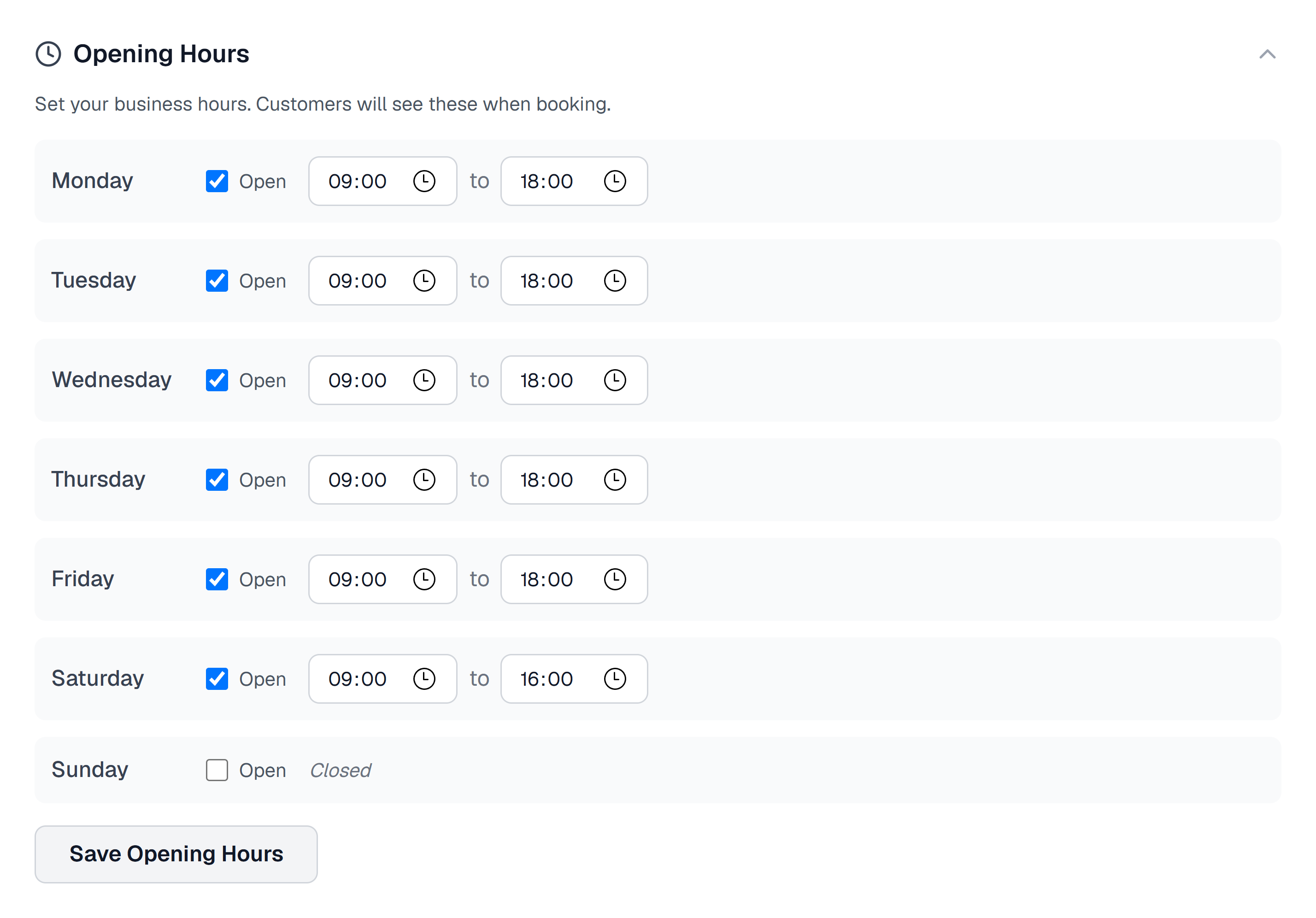Click the Wednesday day label
The width and height of the screenshot is (1316, 918).
(x=112, y=380)
